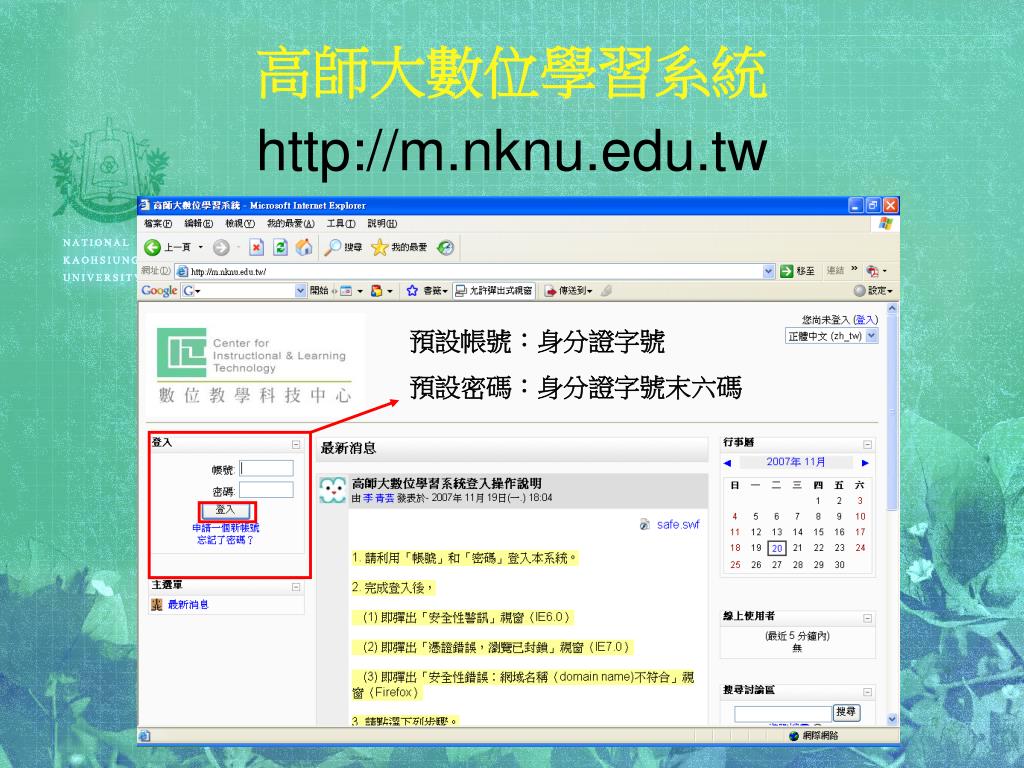1024x768 pixels.
Task: Click Google toolbar Send To button
Action: pos(568,291)
